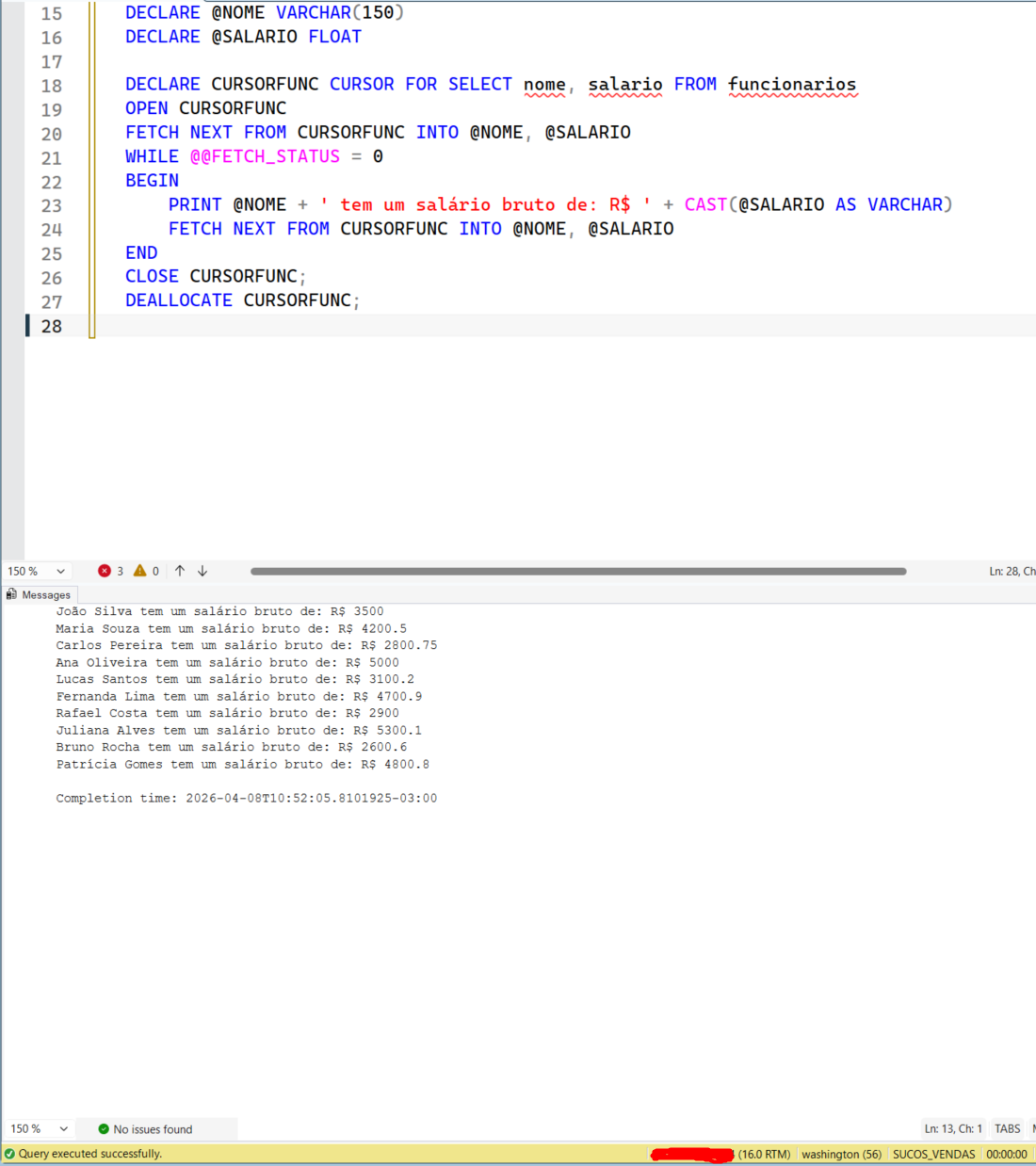Click the Messages tab page icon

(11, 594)
